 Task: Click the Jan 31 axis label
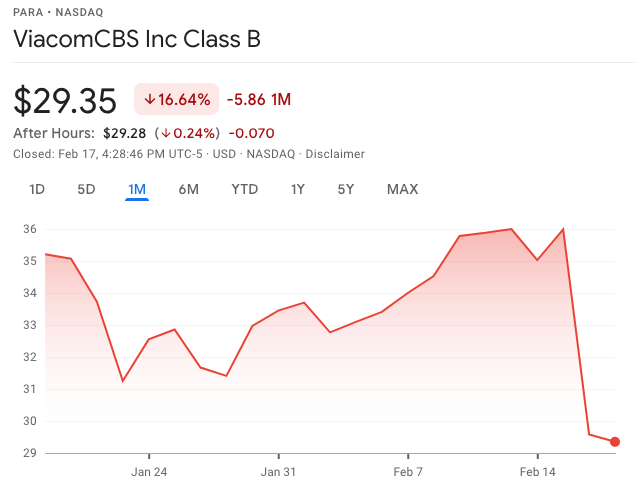(278, 472)
